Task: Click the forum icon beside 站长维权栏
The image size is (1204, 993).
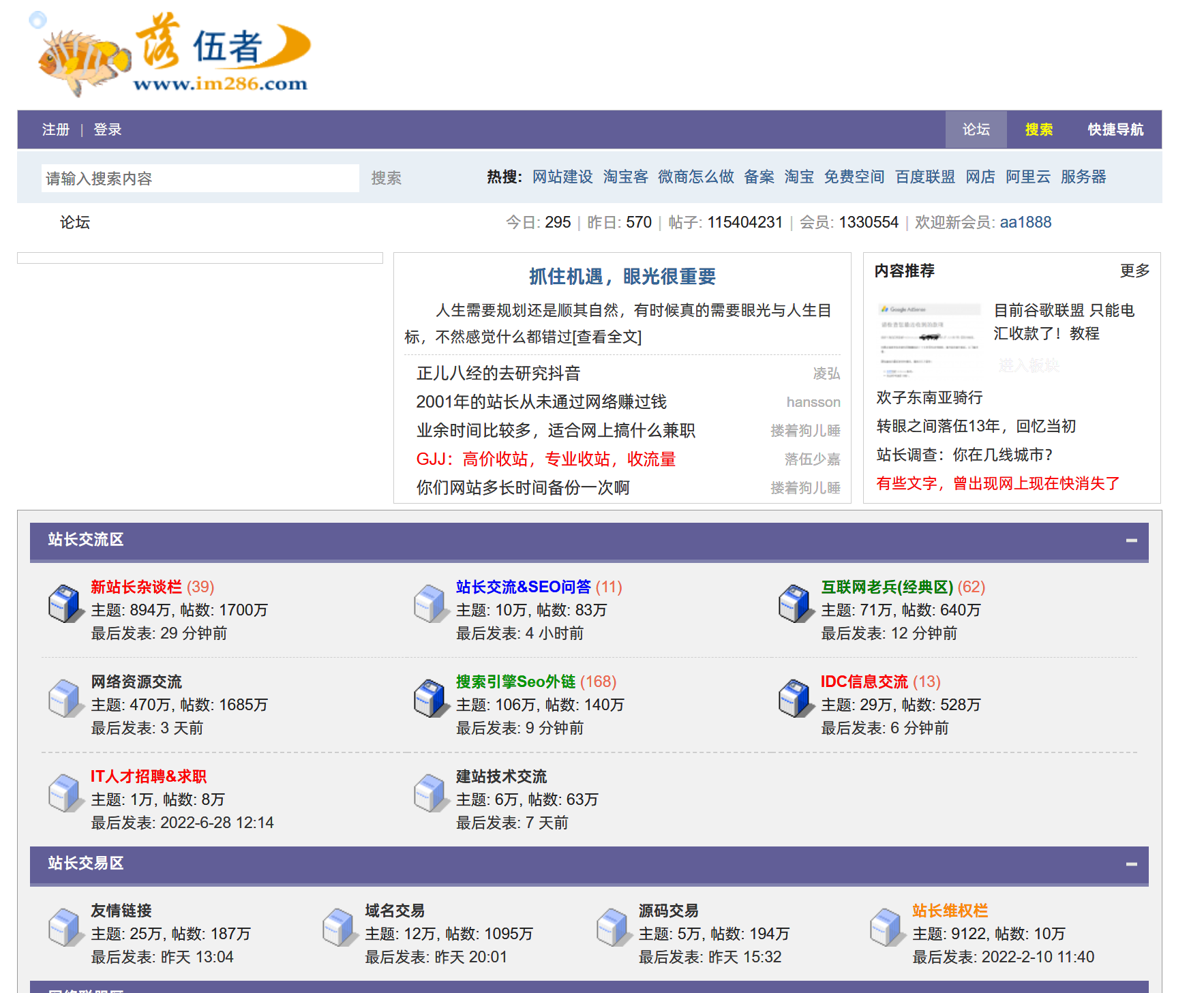Action: (x=886, y=928)
